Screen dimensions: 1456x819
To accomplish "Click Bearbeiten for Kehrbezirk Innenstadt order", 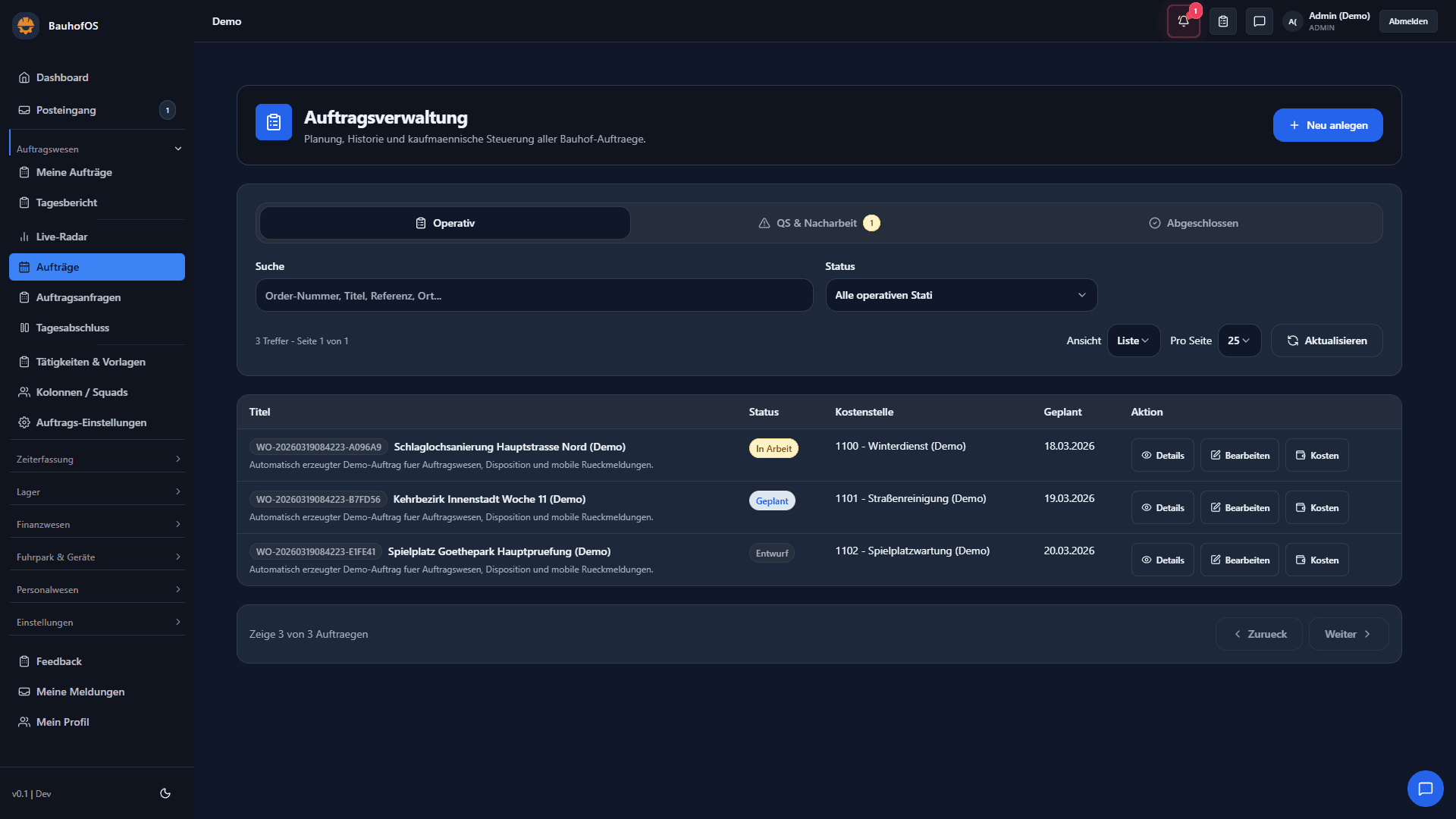I will (x=1239, y=507).
